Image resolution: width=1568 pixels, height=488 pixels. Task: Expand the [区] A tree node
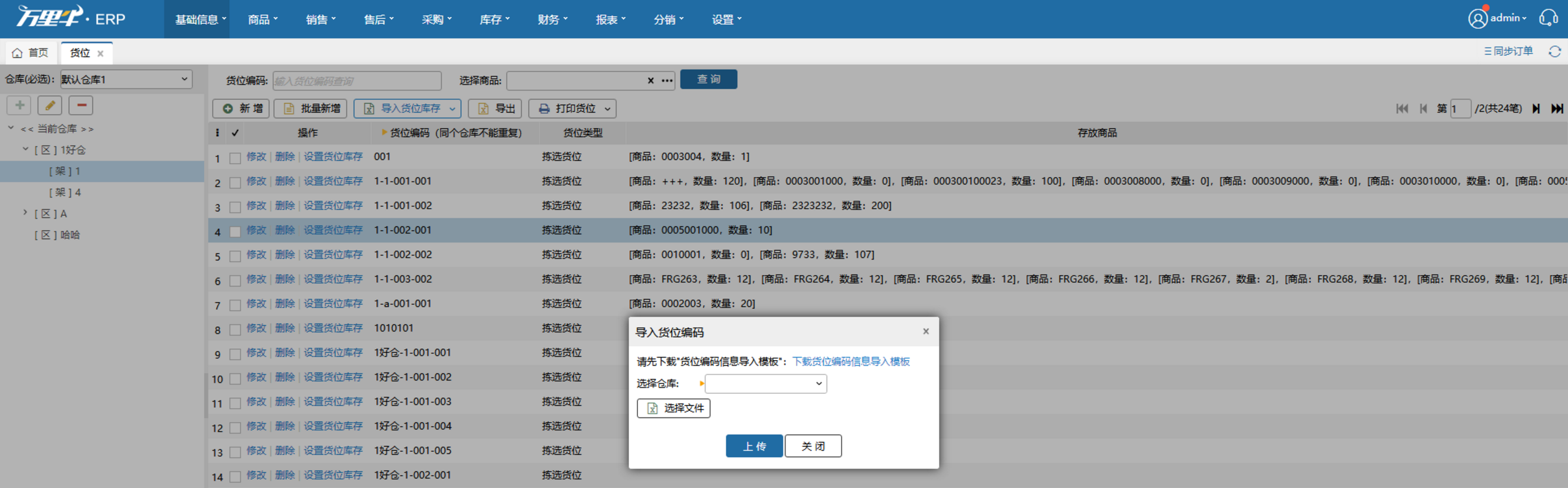tap(25, 213)
